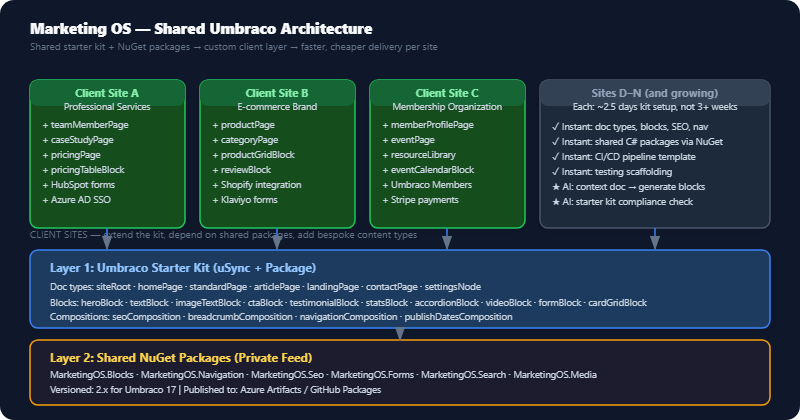
Task: Click 'landingPage' in the Doc types line
Action: (x=333, y=287)
